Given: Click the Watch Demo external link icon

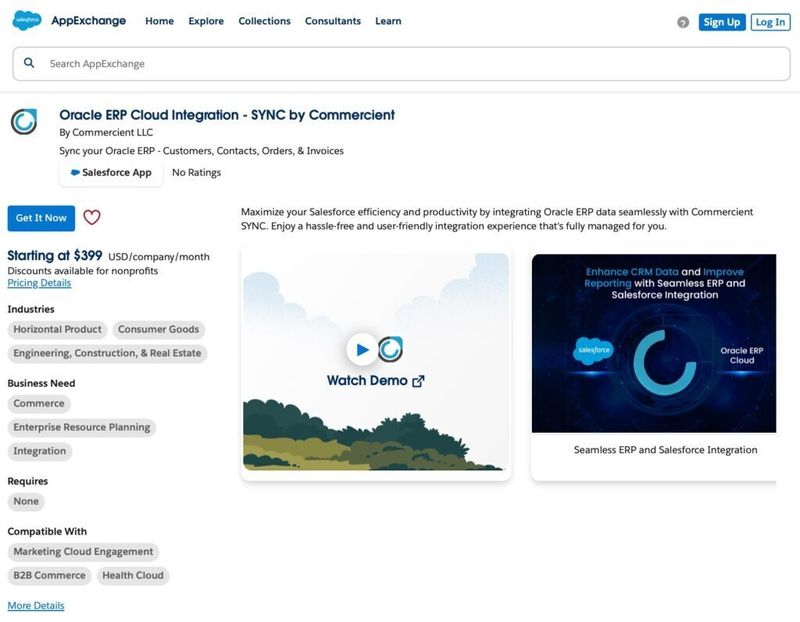Looking at the screenshot, I should pos(418,381).
